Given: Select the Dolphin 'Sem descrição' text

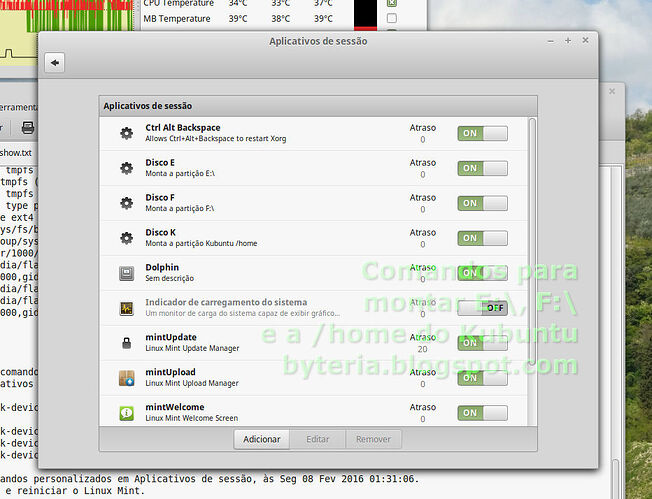Looking at the screenshot, I should coord(170,278).
